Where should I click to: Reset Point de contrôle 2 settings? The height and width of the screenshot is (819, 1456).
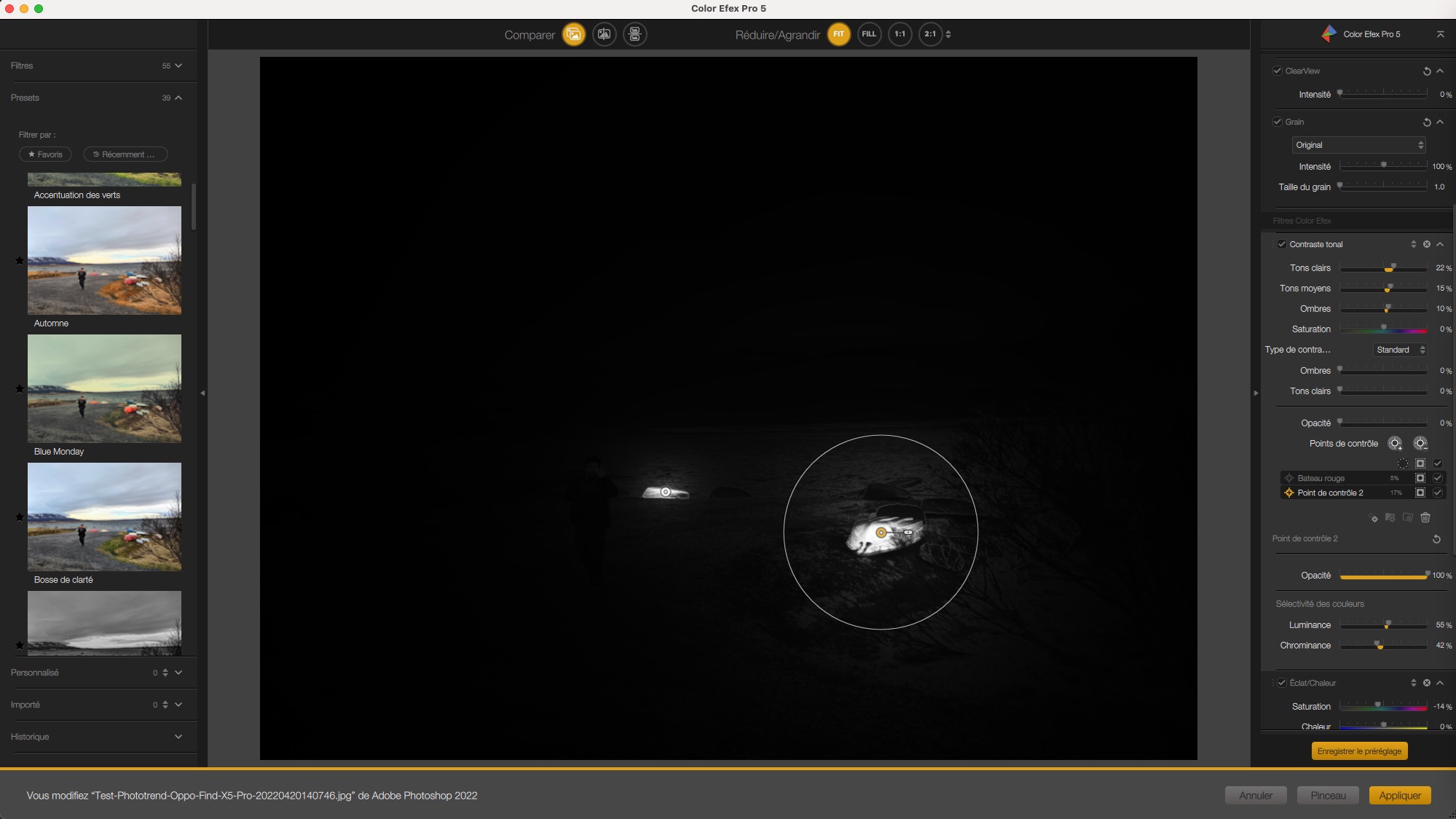click(x=1436, y=538)
